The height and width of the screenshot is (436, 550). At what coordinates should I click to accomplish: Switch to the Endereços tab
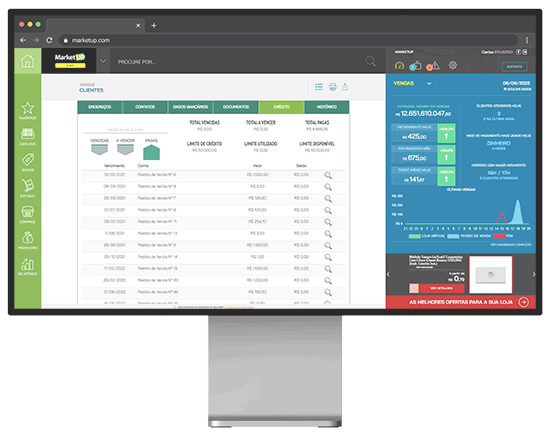100,107
